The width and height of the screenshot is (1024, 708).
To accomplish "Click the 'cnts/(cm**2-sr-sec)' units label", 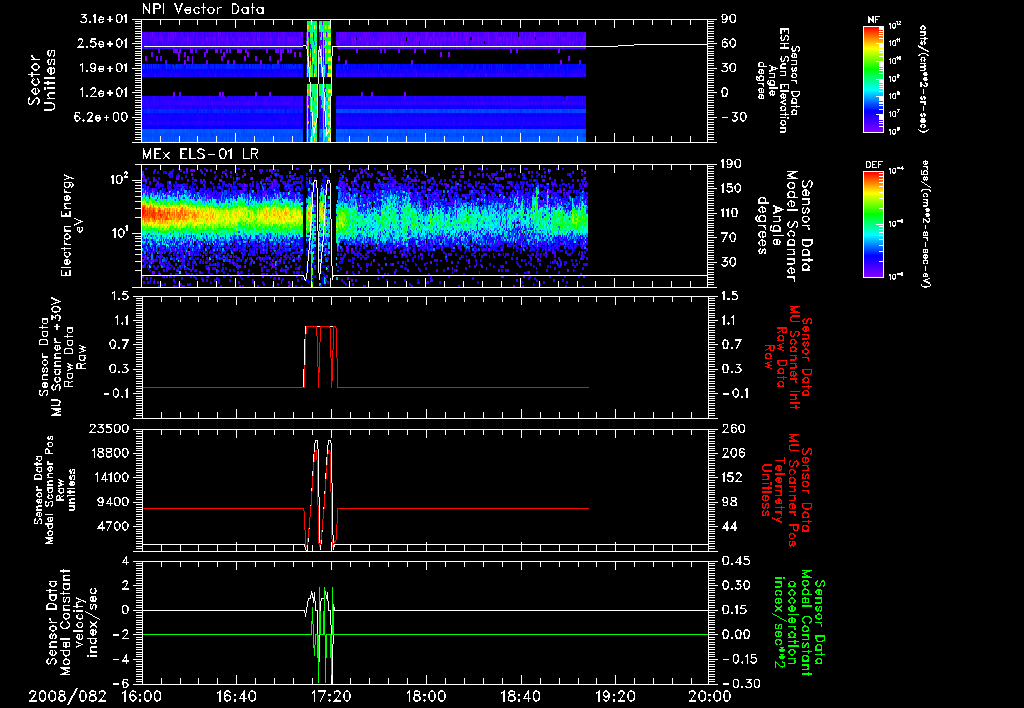I will click(923, 79).
